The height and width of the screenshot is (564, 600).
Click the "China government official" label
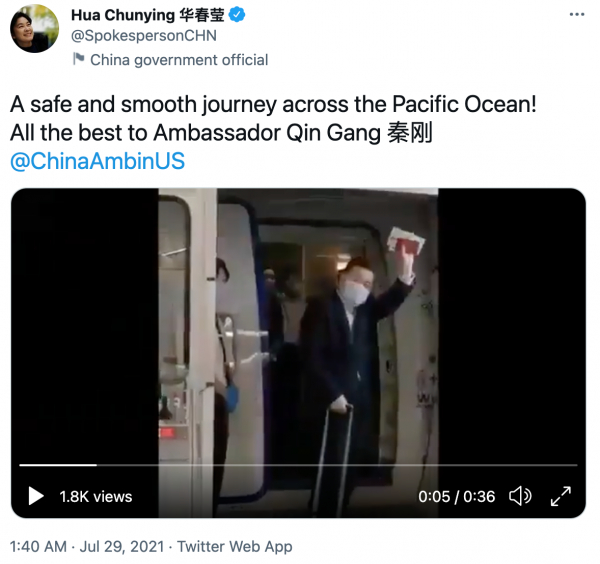(179, 60)
